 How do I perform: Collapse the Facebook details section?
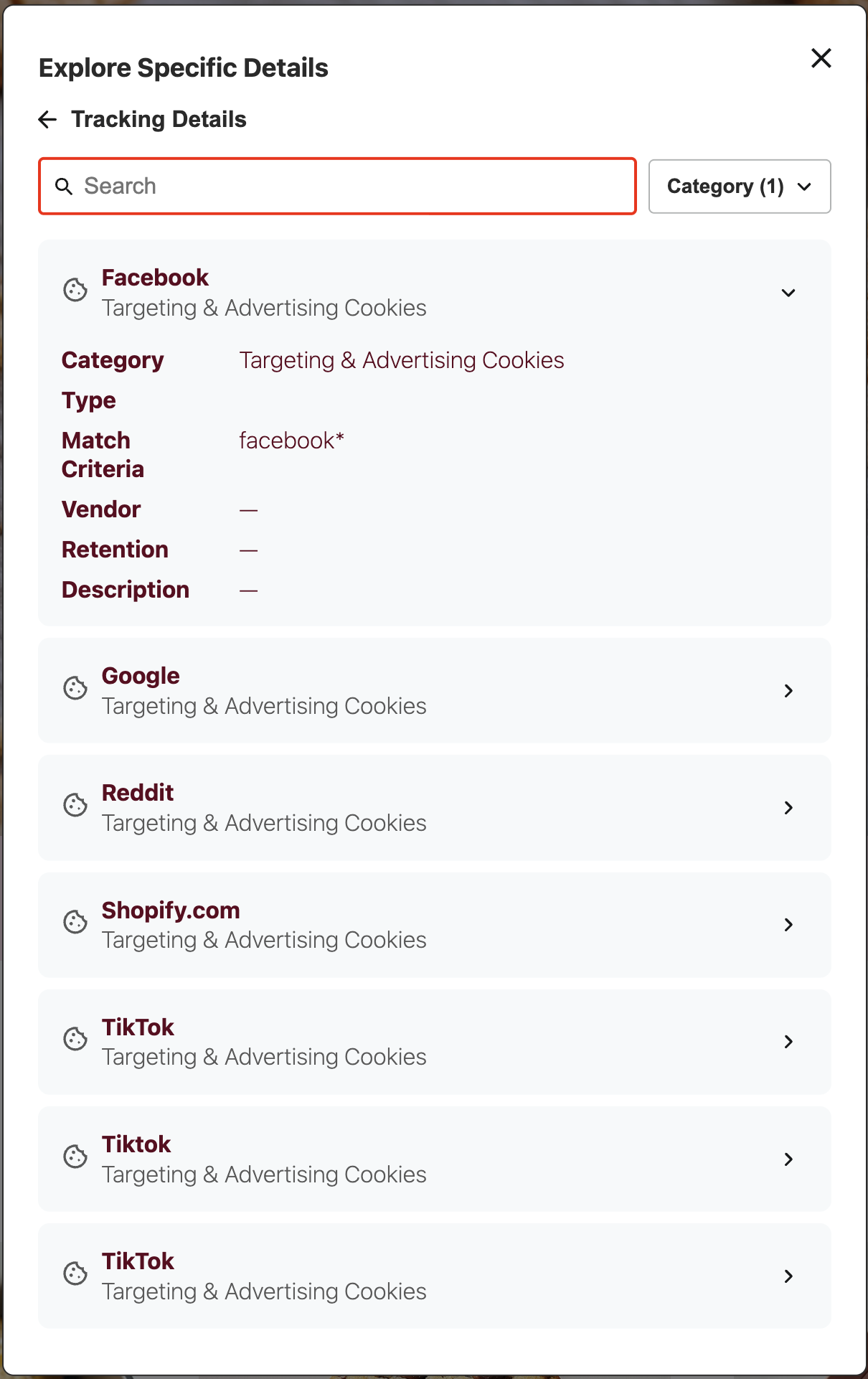(788, 293)
